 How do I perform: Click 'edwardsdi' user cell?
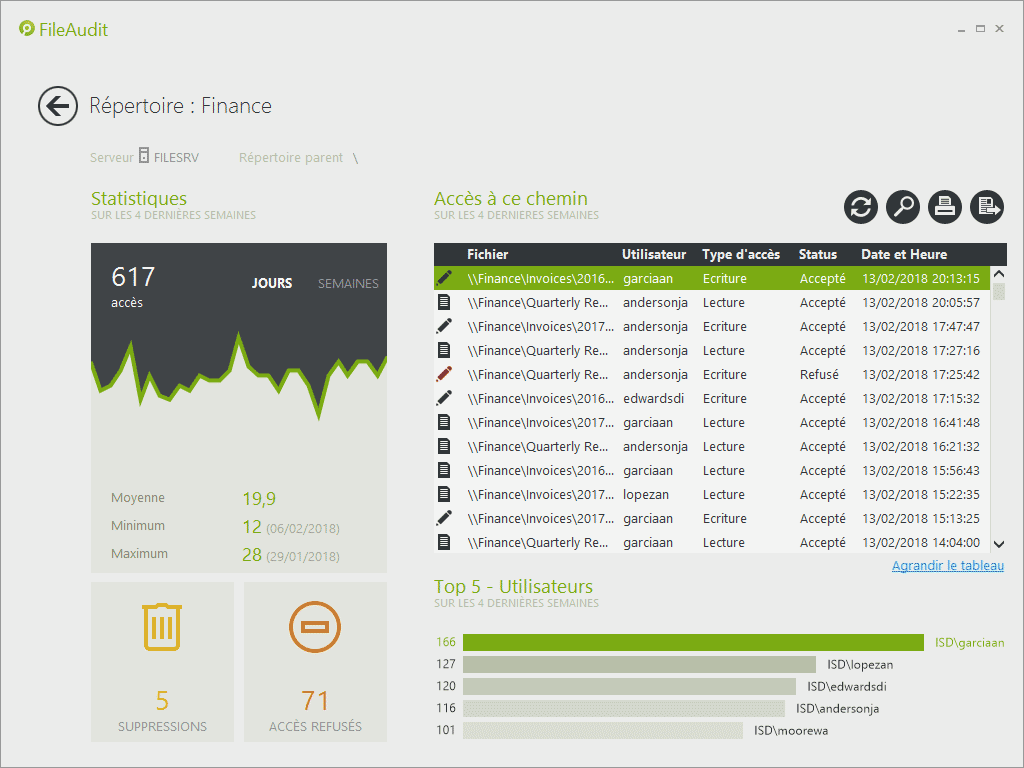pos(653,398)
